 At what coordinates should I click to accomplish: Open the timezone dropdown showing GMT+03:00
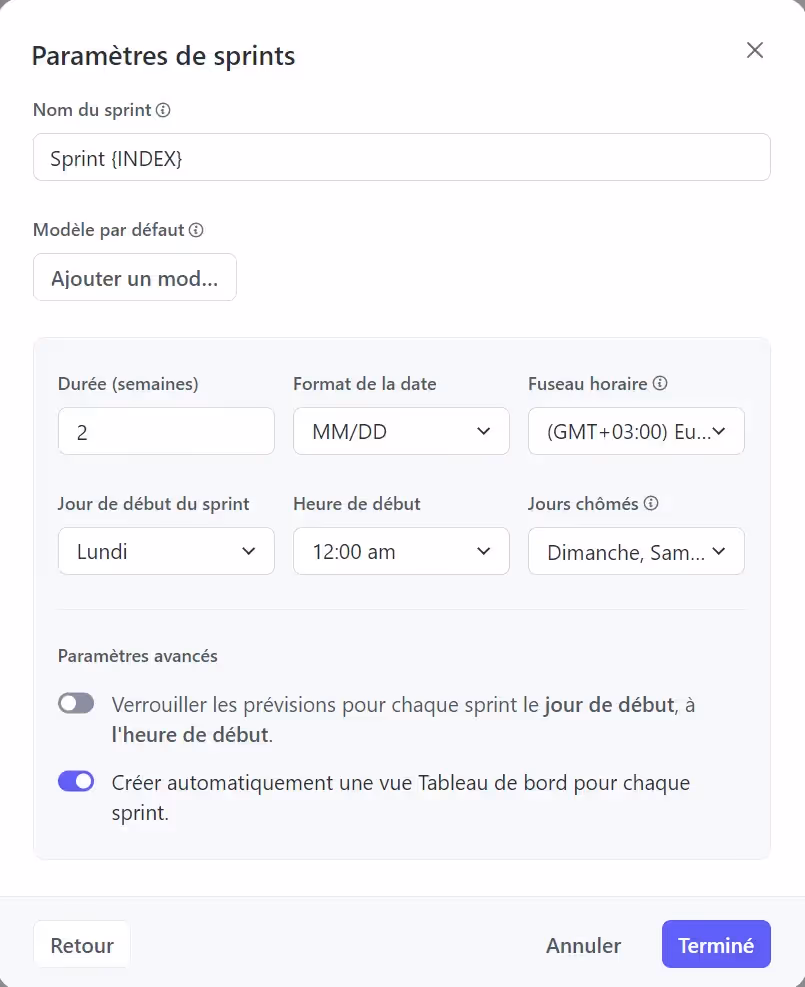(636, 431)
